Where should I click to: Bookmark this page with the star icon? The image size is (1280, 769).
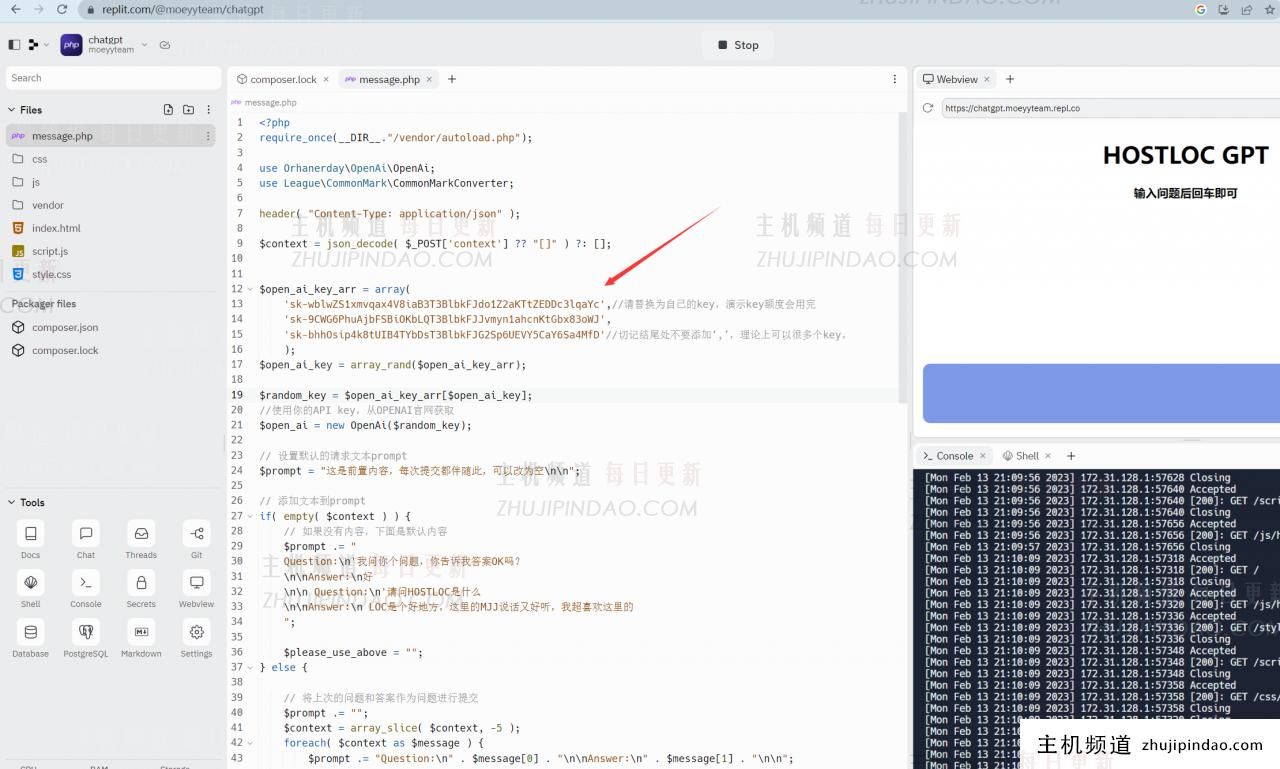coord(1270,9)
